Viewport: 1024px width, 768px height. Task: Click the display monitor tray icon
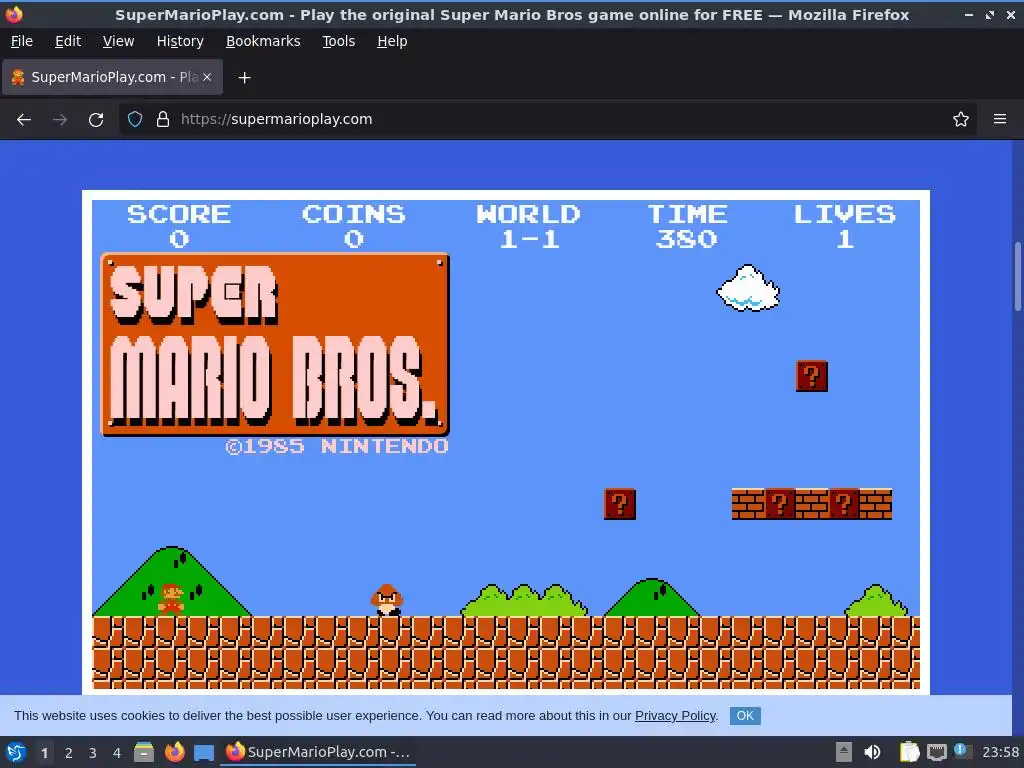tap(936, 753)
